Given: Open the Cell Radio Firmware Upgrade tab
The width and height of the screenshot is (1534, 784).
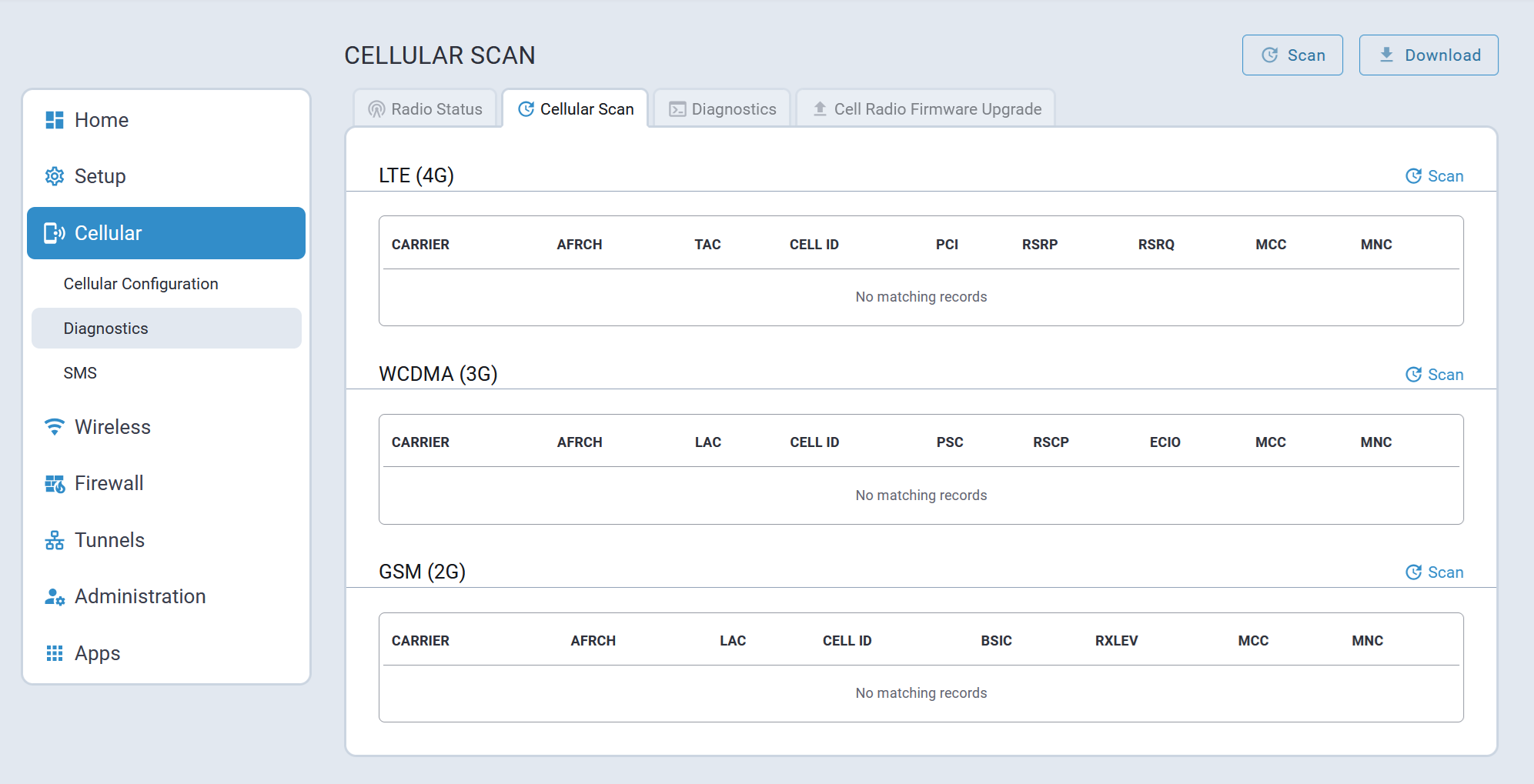Looking at the screenshot, I should 926,109.
